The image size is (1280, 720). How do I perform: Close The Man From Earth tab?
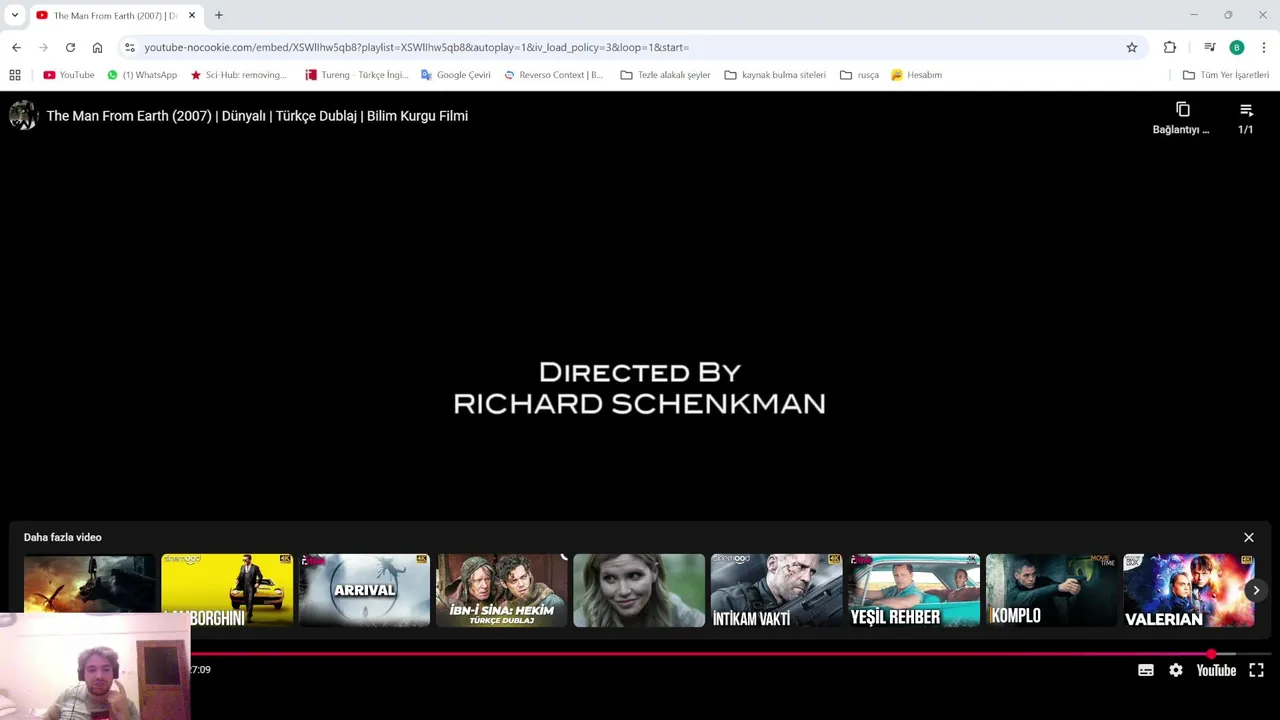[x=192, y=15]
